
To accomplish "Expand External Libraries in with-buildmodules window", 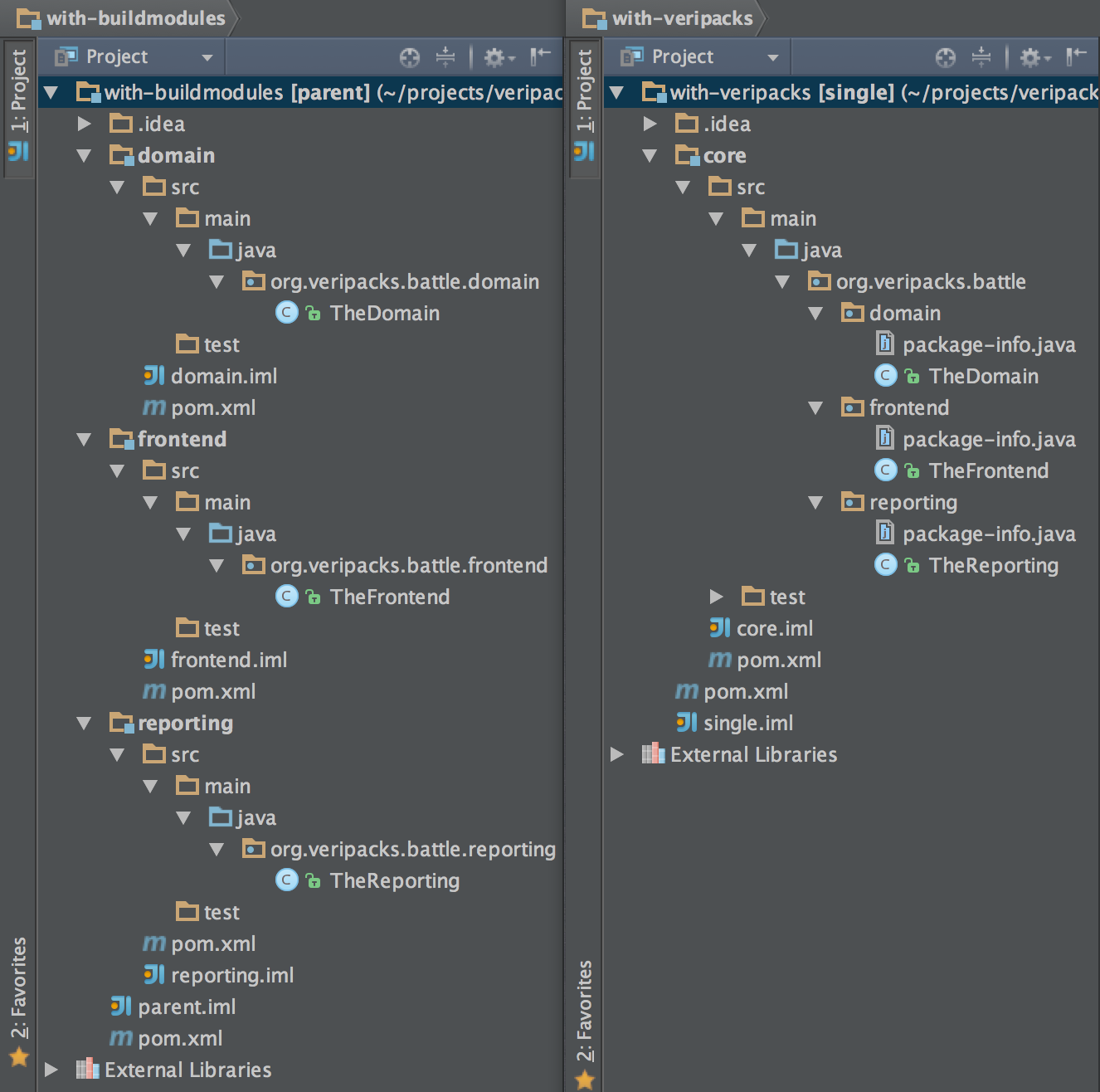I will pyautogui.click(x=51, y=1070).
